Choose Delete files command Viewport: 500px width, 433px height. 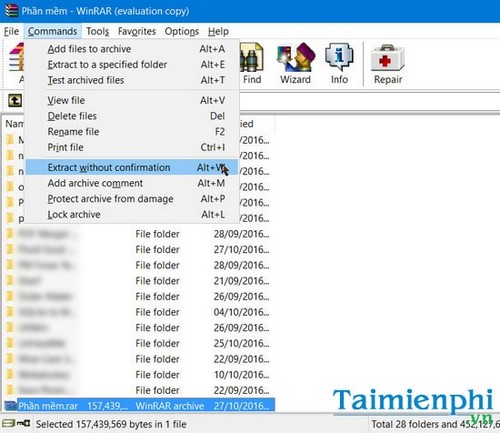point(132,116)
